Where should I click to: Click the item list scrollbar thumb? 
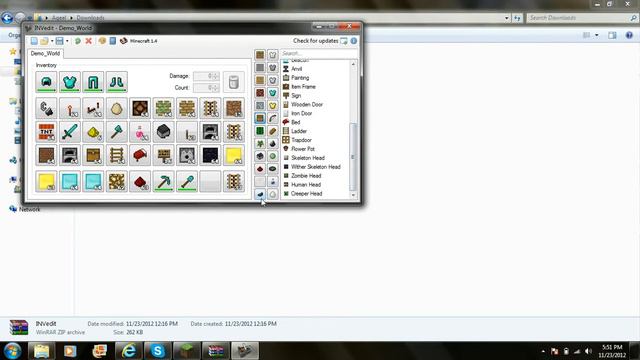click(353, 157)
